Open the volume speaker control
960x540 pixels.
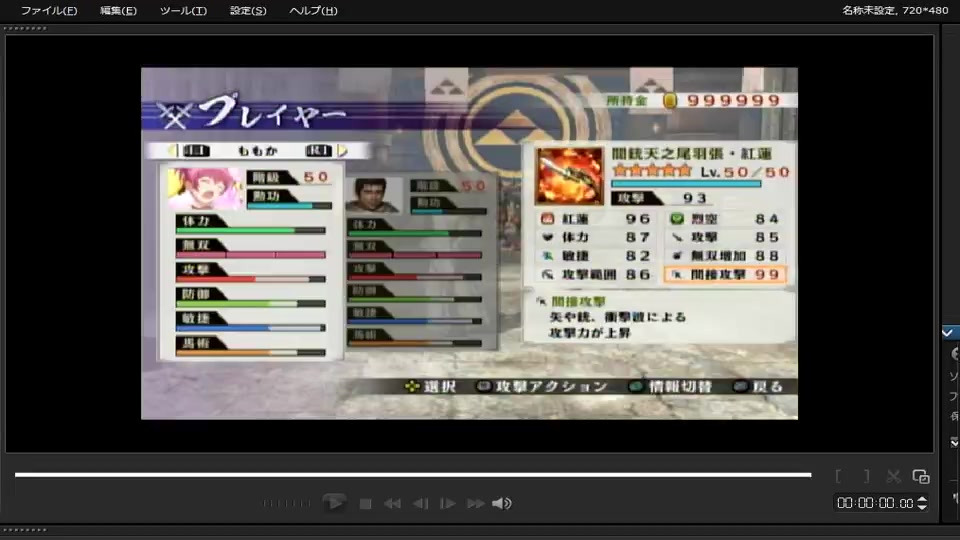(x=502, y=503)
